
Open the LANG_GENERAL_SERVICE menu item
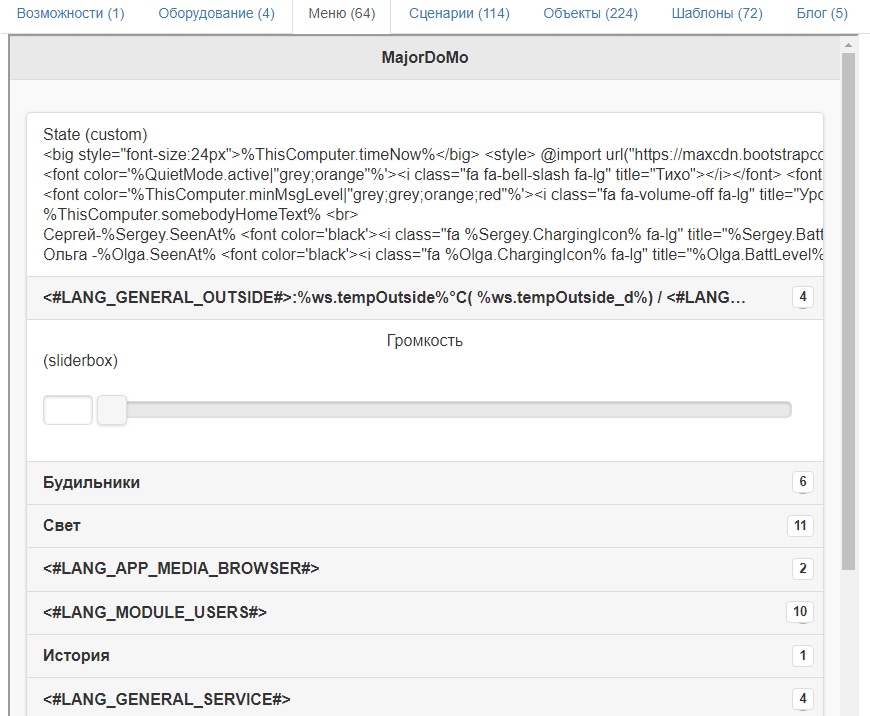coord(167,698)
